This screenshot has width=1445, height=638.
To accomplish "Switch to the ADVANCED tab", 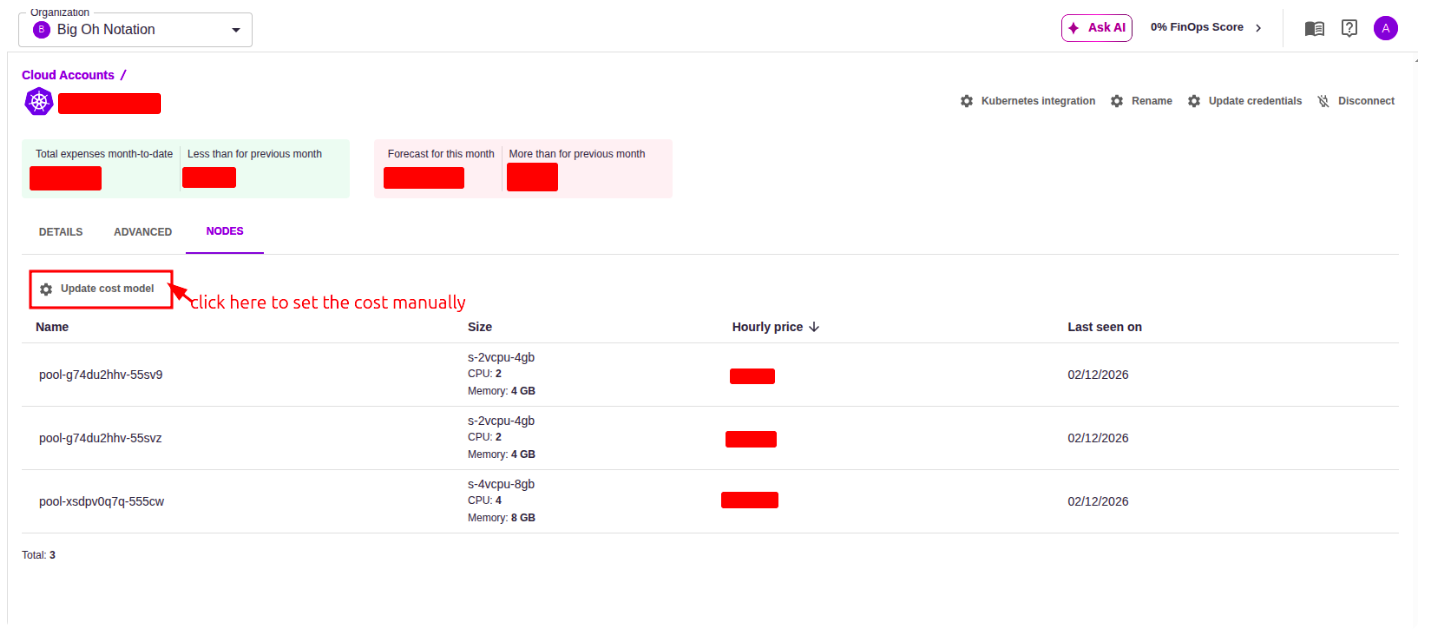I will pos(143,232).
